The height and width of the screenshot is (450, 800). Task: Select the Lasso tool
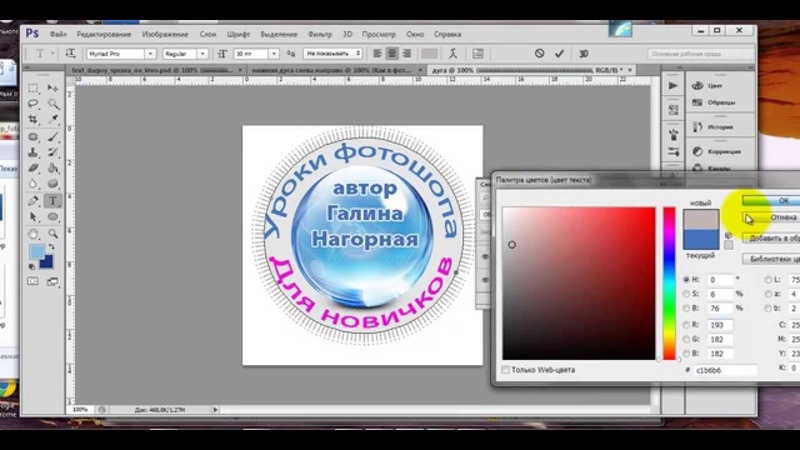pyautogui.click(x=33, y=104)
